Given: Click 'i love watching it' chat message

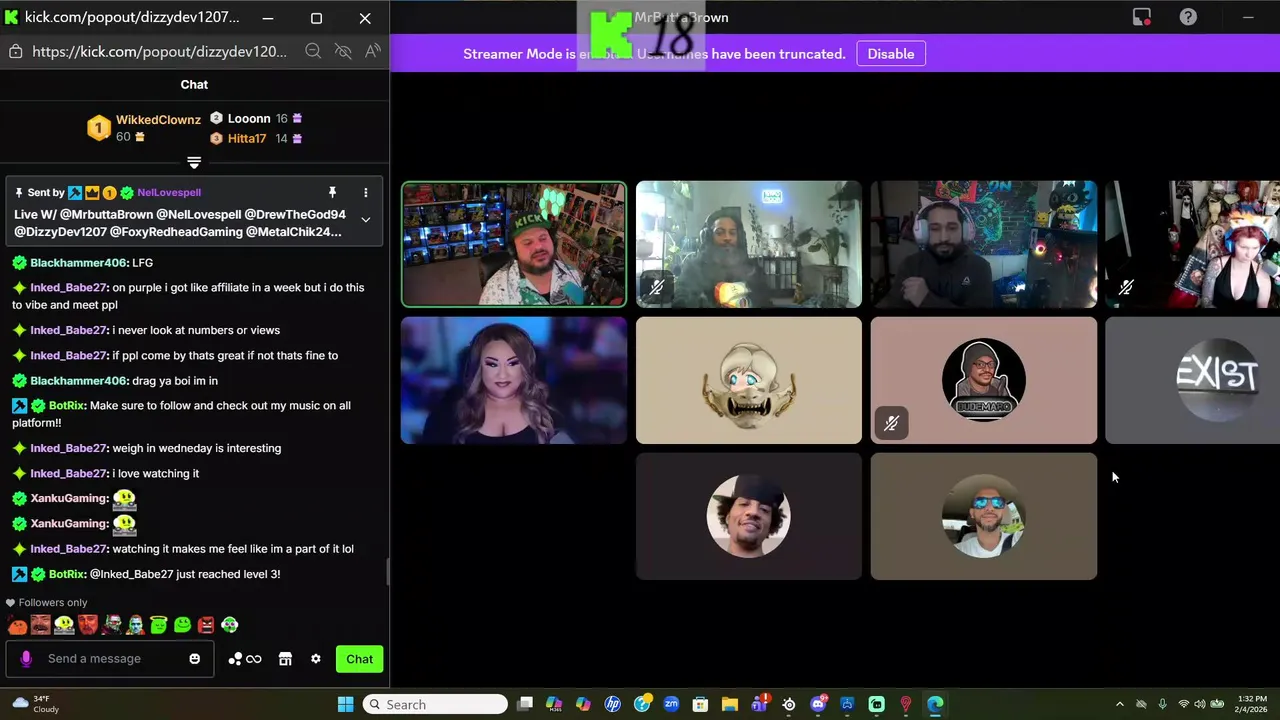Looking at the screenshot, I should pyautogui.click(x=156, y=473).
